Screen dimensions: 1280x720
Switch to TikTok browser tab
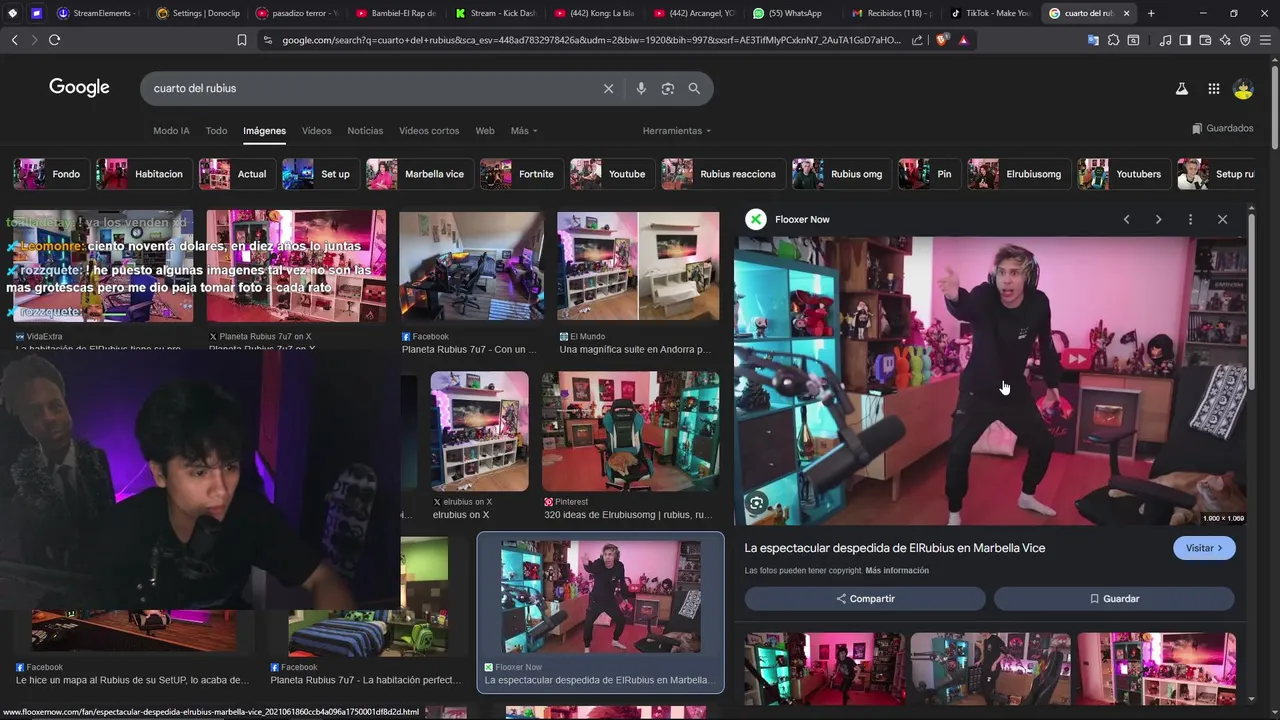point(990,13)
